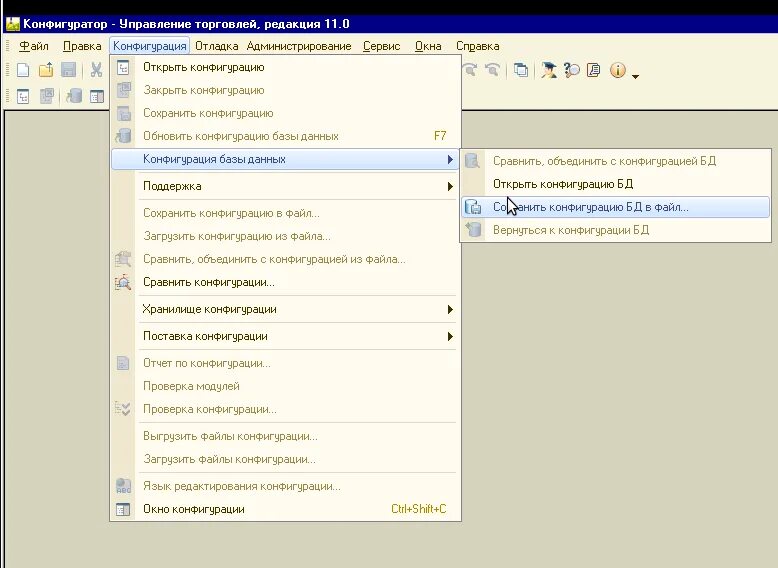This screenshot has height=568, width=778.
Task: Select Открыть конфигурацию БД
Action: click(615, 184)
